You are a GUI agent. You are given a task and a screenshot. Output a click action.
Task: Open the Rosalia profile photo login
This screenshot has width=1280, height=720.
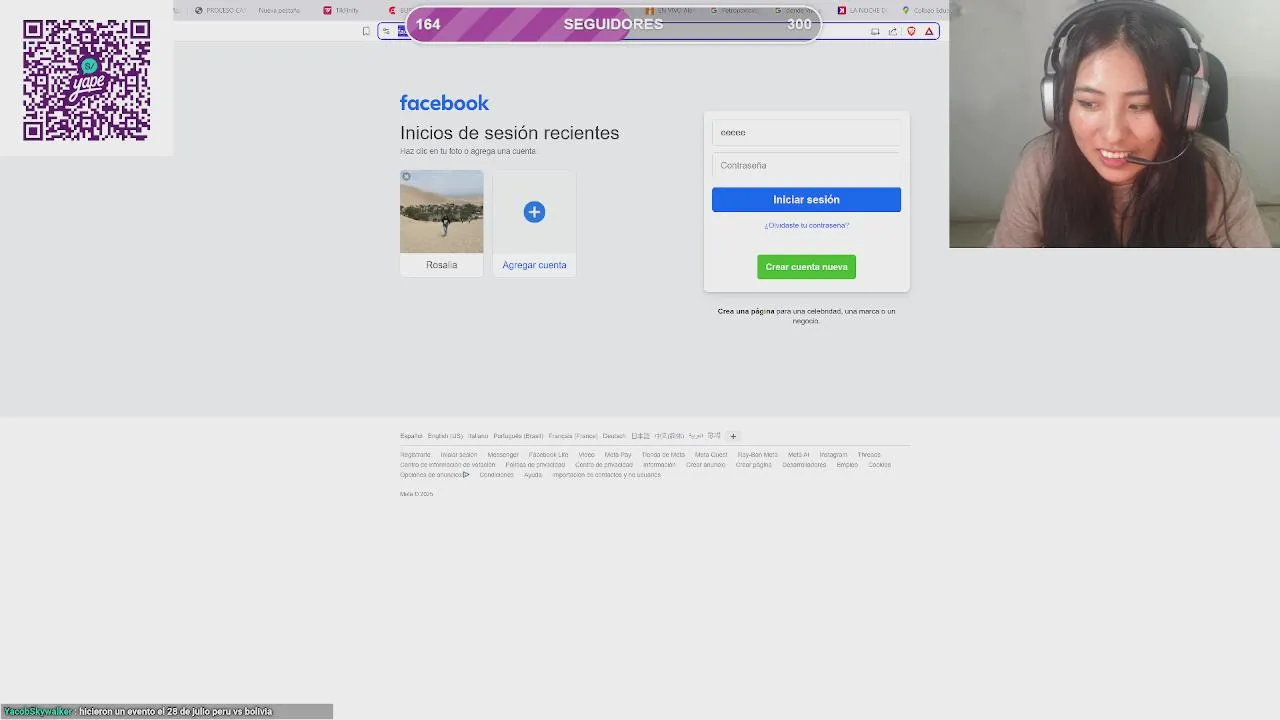coord(441,212)
